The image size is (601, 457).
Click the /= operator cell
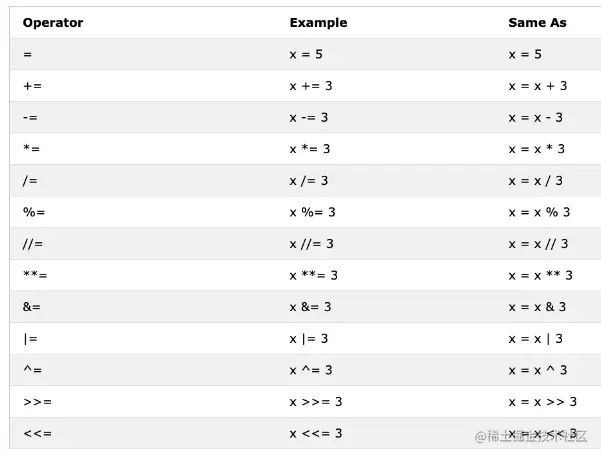coord(31,181)
